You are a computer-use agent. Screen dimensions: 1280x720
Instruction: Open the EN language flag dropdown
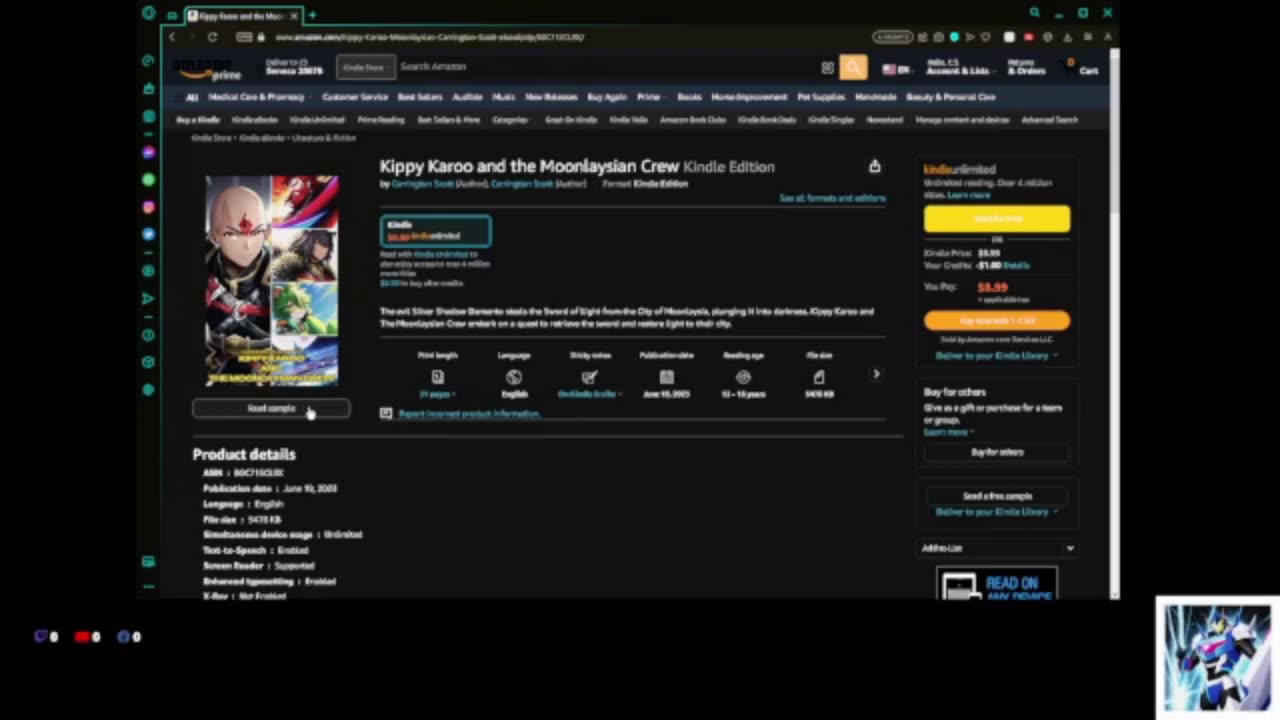tap(896, 69)
